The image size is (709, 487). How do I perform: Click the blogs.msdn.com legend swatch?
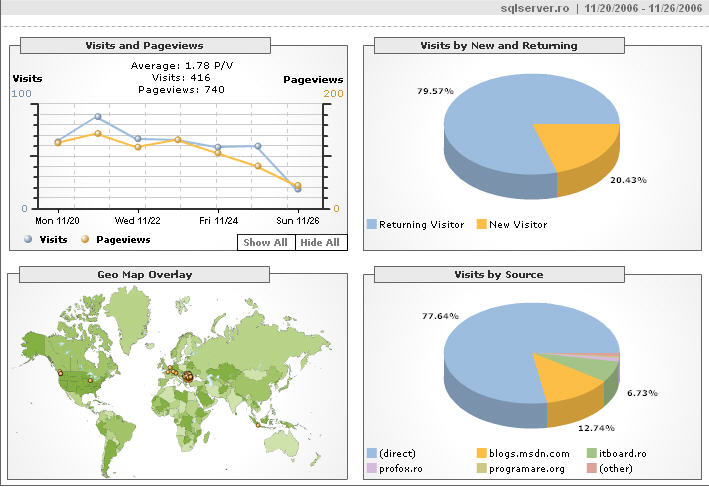482,453
